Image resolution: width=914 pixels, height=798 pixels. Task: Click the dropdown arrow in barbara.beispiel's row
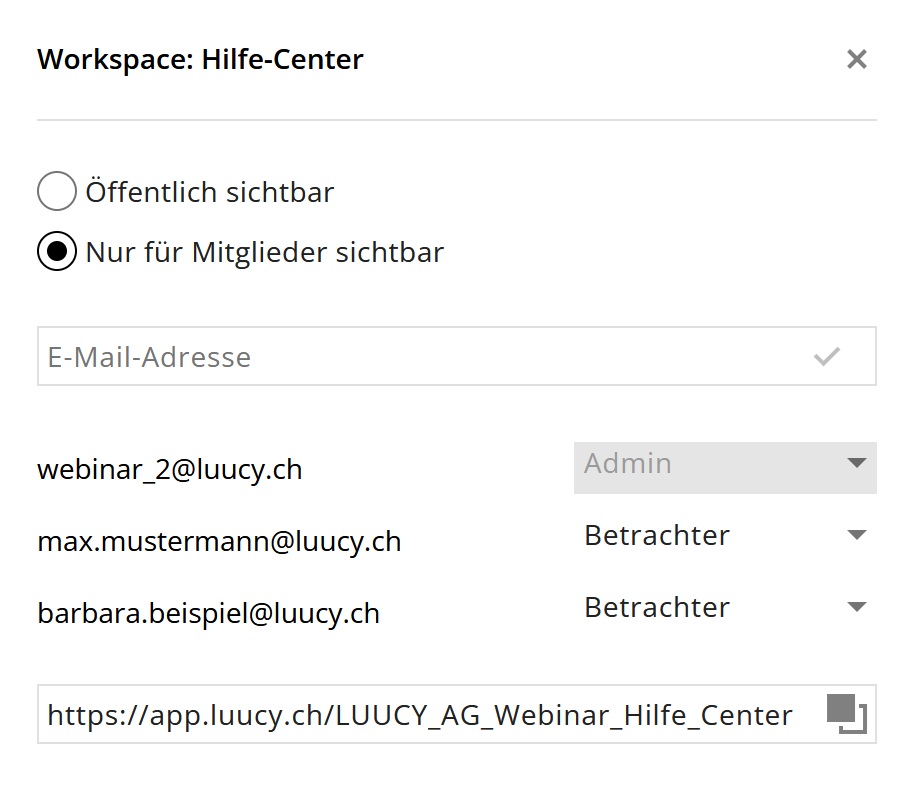coord(856,608)
